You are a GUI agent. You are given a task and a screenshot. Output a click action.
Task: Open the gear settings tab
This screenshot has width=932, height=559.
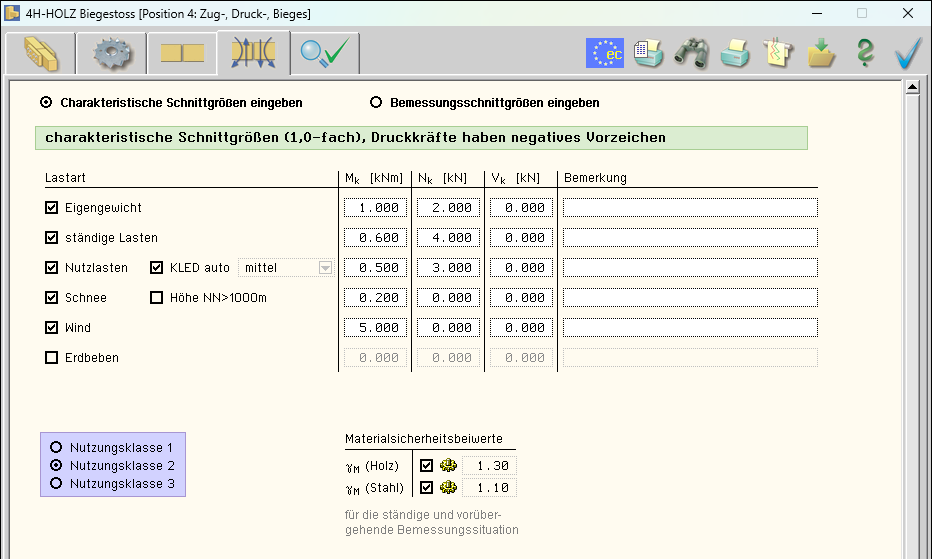tap(112, 54)
